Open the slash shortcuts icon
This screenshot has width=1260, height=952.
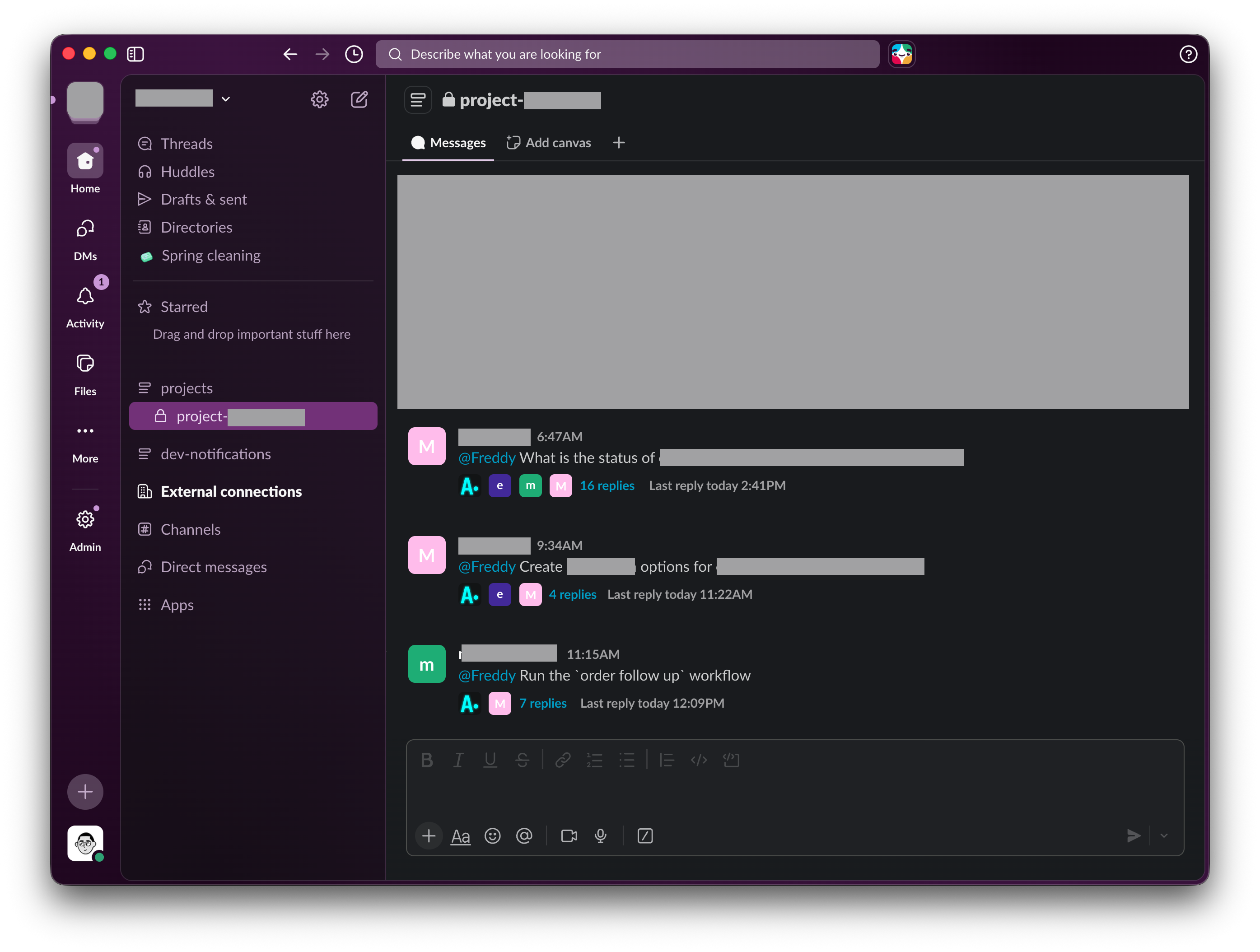645,836
